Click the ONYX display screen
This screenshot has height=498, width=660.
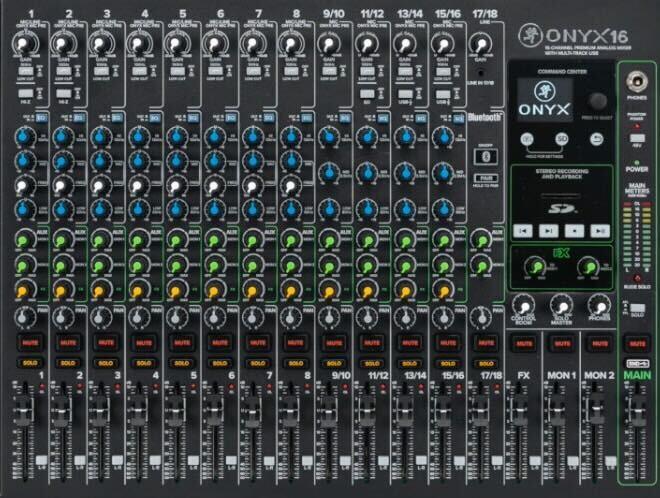tap(545, 100)
